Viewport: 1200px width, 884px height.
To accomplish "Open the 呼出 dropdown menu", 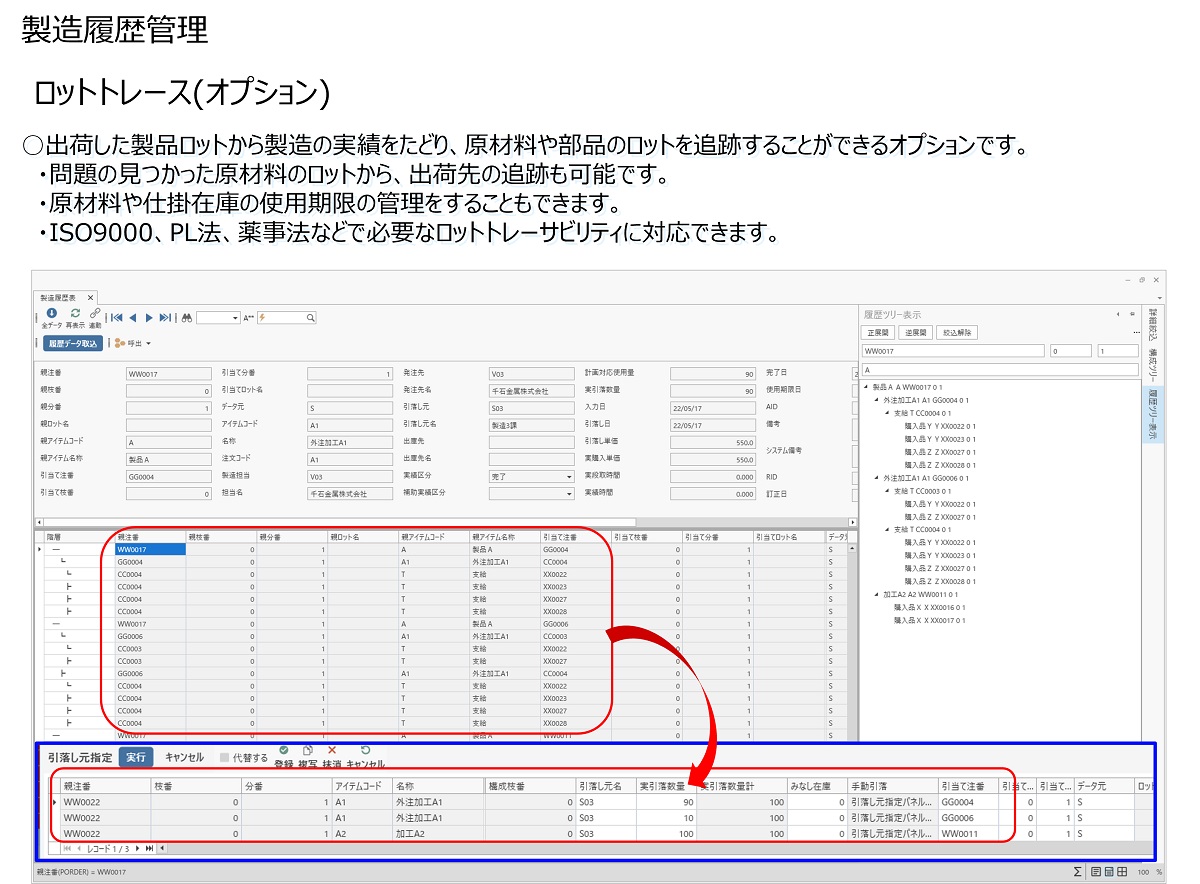I will pyautogui.click(x=148, y=343).
